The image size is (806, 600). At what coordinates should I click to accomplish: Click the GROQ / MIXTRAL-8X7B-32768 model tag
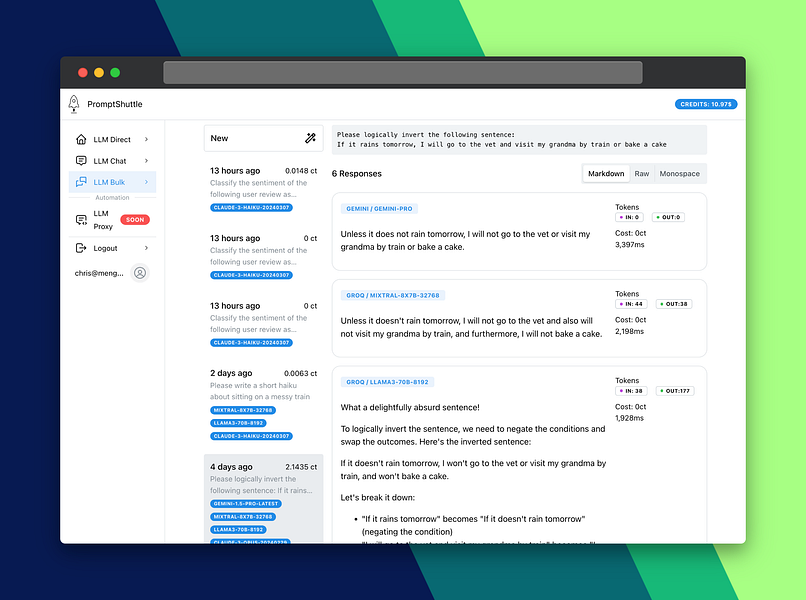coord(393,295)
